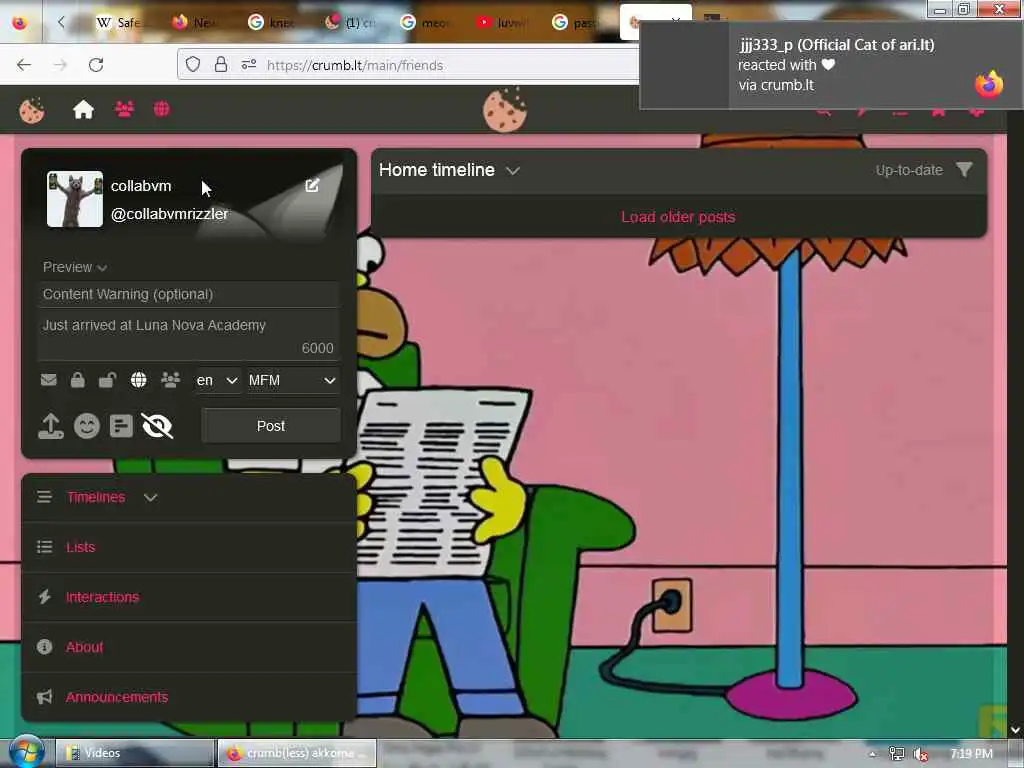The image size is (1024, 768).
Task: Open the clock showing 7:19 PM
Action: point(972,754)
